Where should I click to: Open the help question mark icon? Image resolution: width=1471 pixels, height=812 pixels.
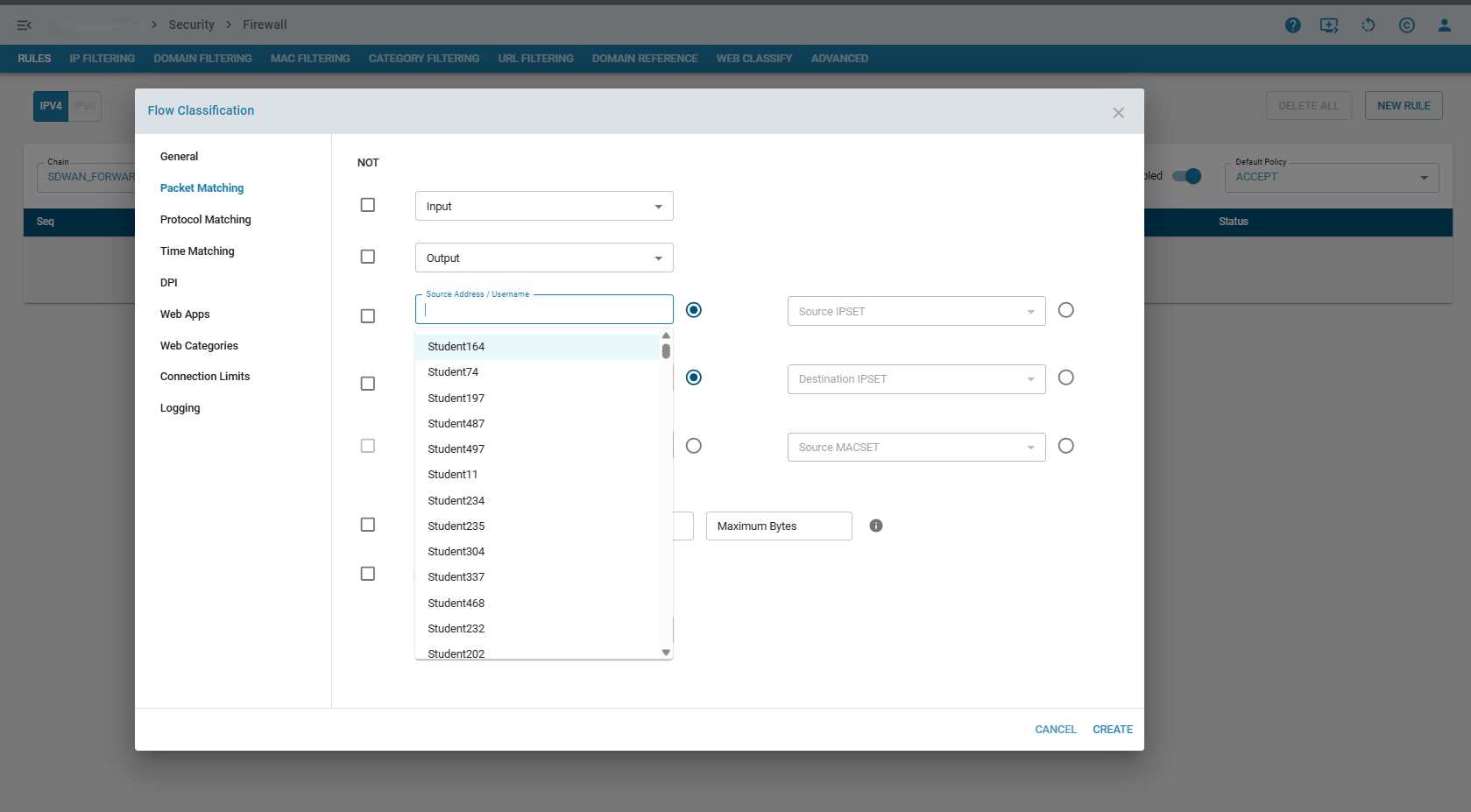1292,25
